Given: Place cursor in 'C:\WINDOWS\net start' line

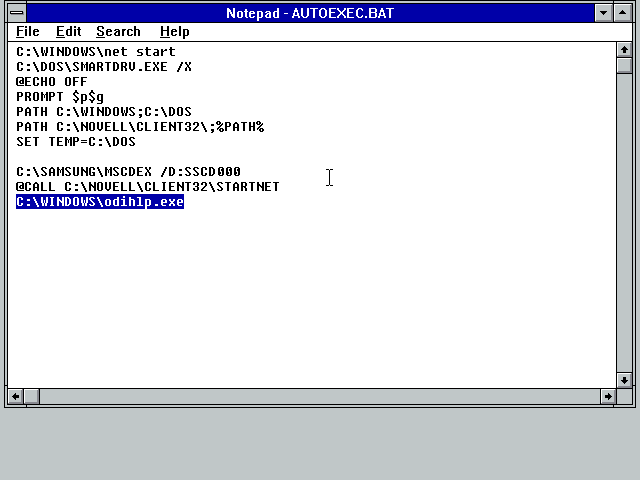Looking at the screenshot, I should [96, 52].
